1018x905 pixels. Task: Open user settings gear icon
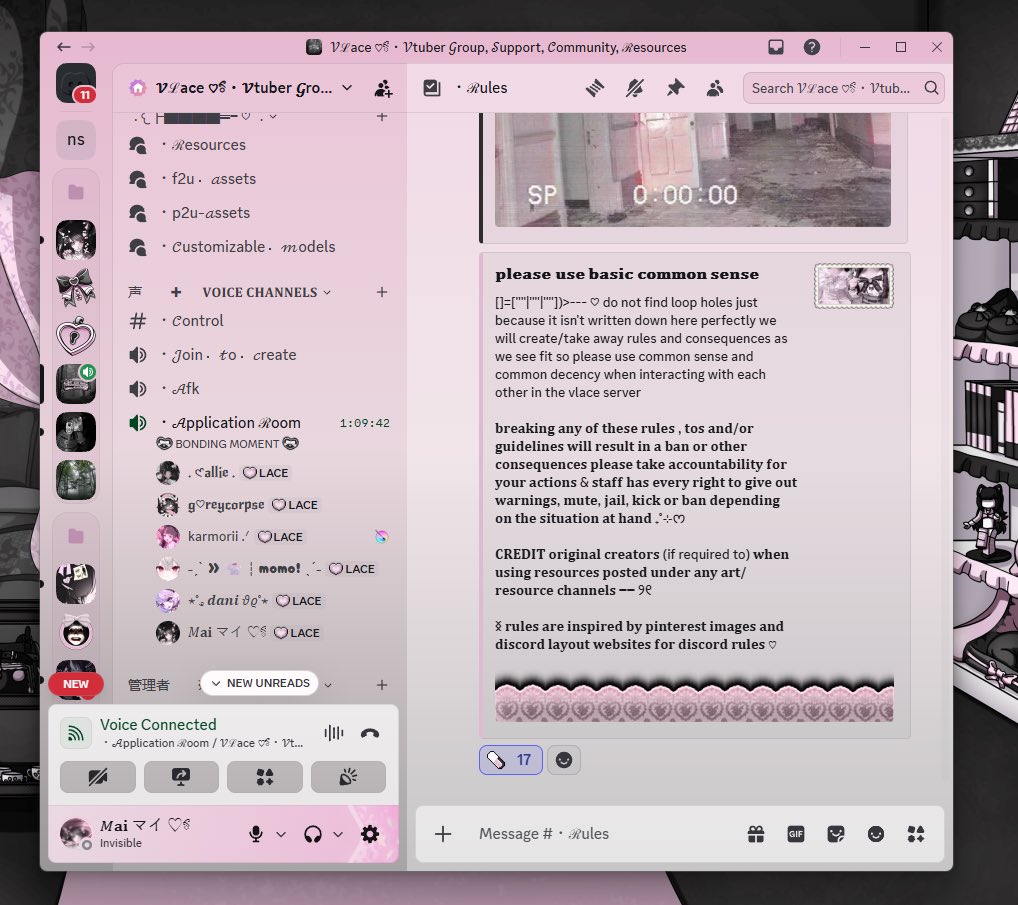pos(370,834)
